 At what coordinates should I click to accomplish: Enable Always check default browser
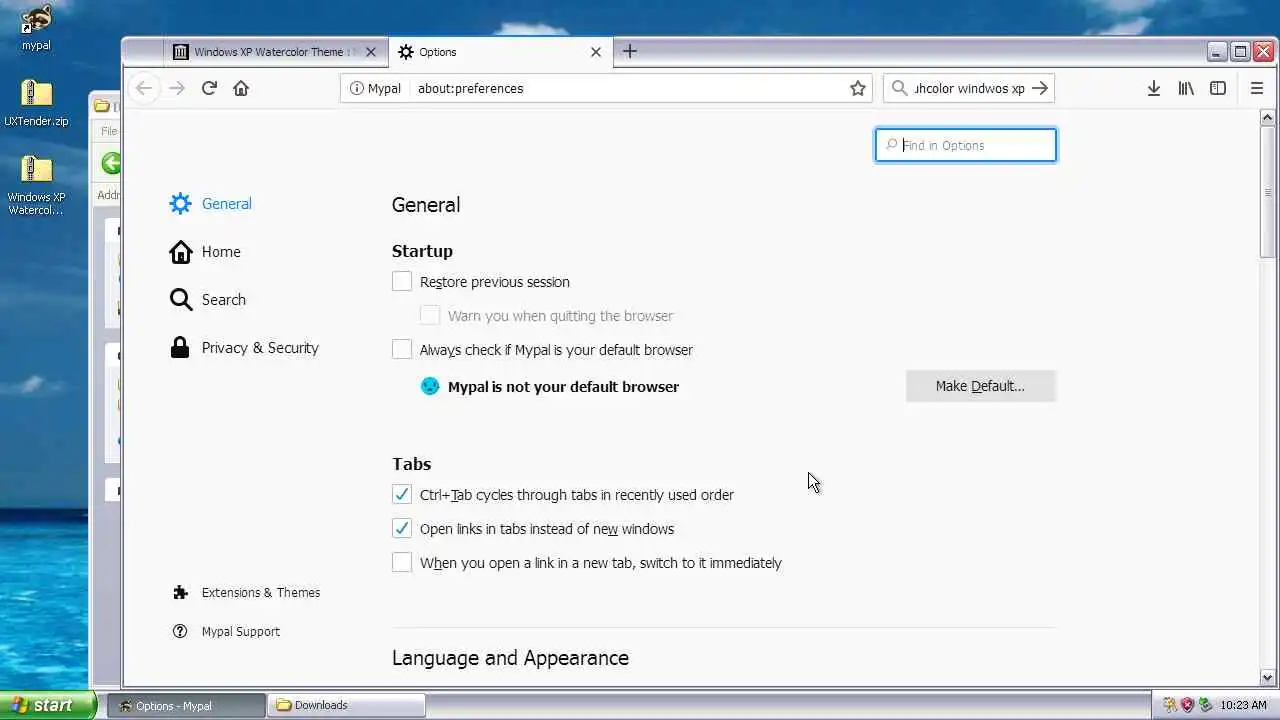click(402, 350)
